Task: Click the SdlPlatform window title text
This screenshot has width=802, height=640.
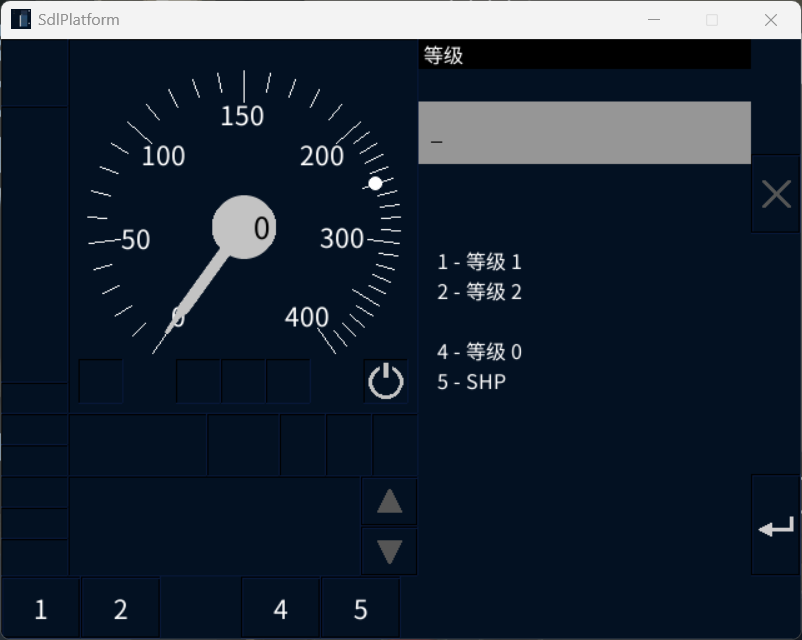Action: pyautogui.click(x=79, y=19)
